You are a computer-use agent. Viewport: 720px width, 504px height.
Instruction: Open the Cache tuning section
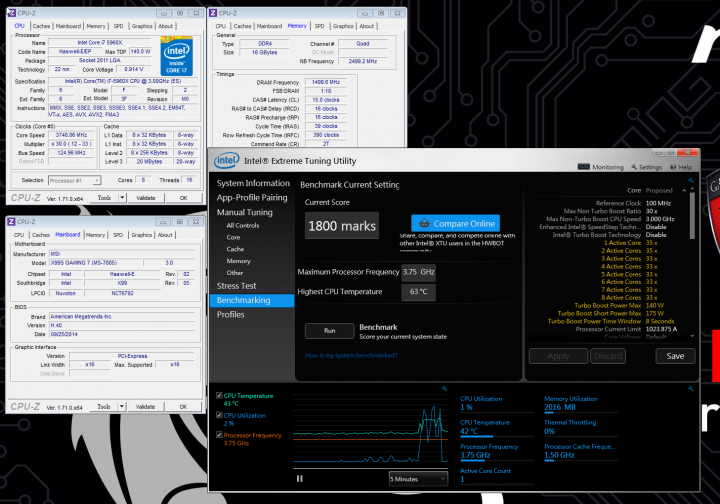pos(235,249)
